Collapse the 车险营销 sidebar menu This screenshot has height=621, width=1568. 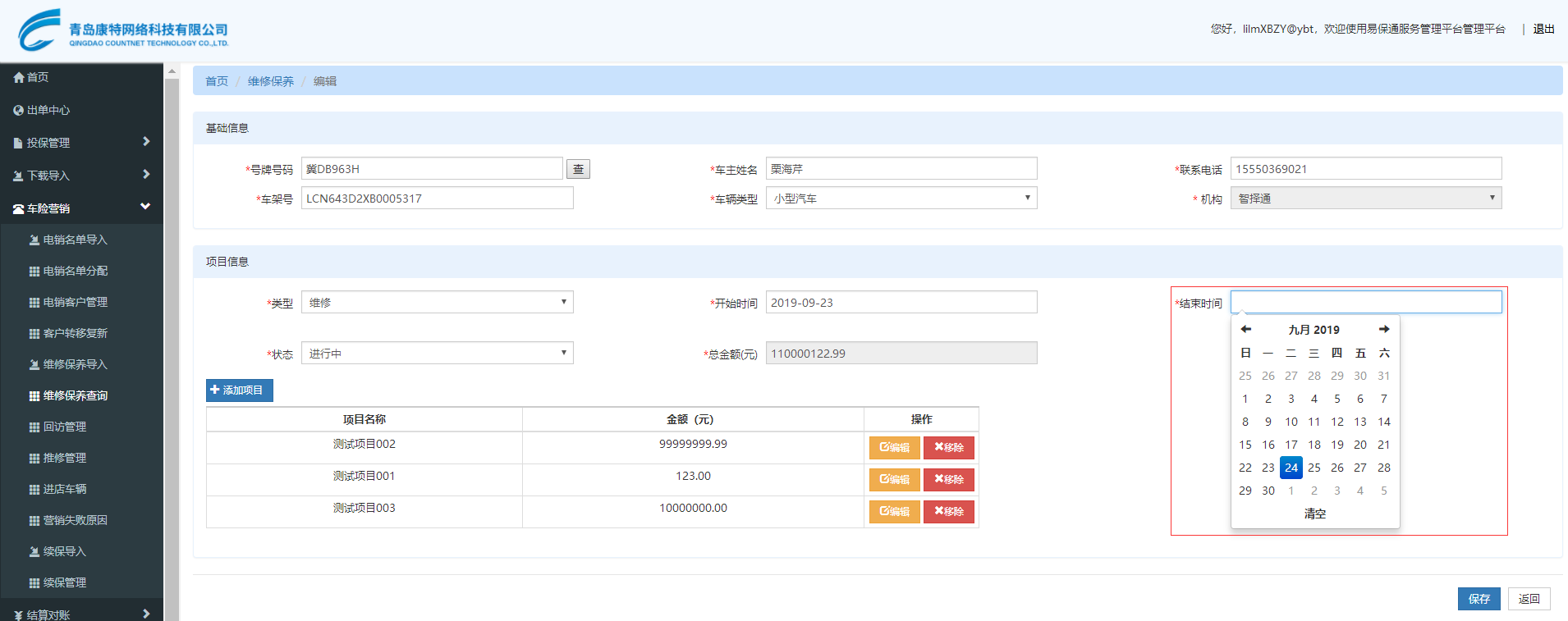[x=81, y=208]
